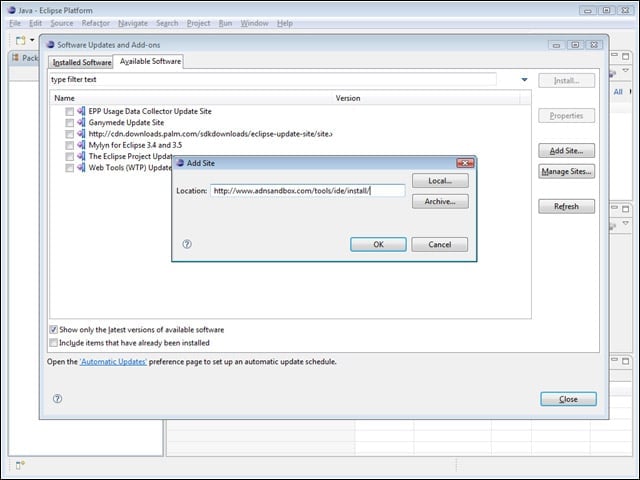Switch to the Installed Software tab

(x=82, y=62)
